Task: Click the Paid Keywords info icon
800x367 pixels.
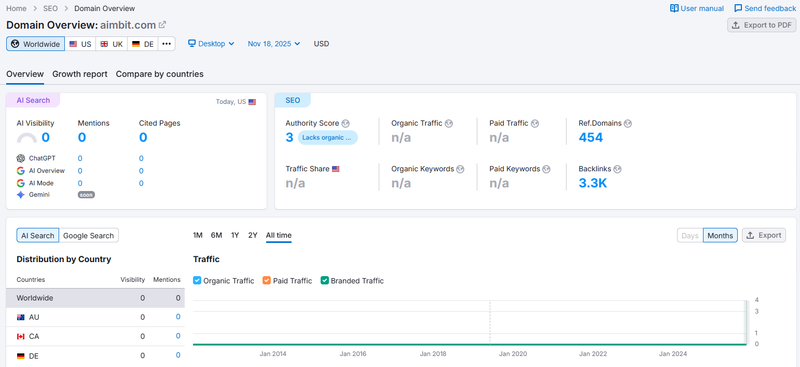Action: tap(546, 169)
